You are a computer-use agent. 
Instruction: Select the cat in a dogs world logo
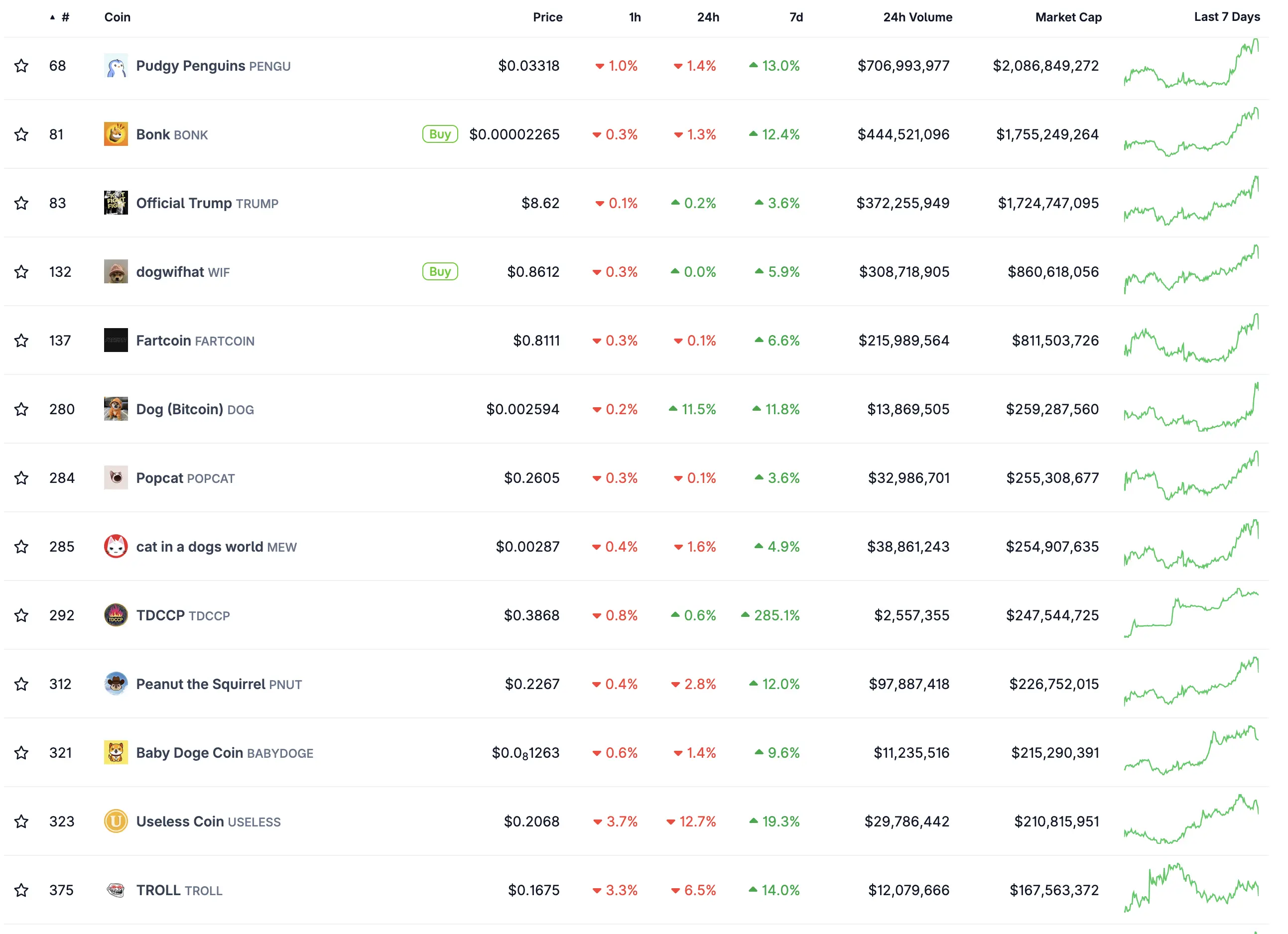[x=116, y=546]
